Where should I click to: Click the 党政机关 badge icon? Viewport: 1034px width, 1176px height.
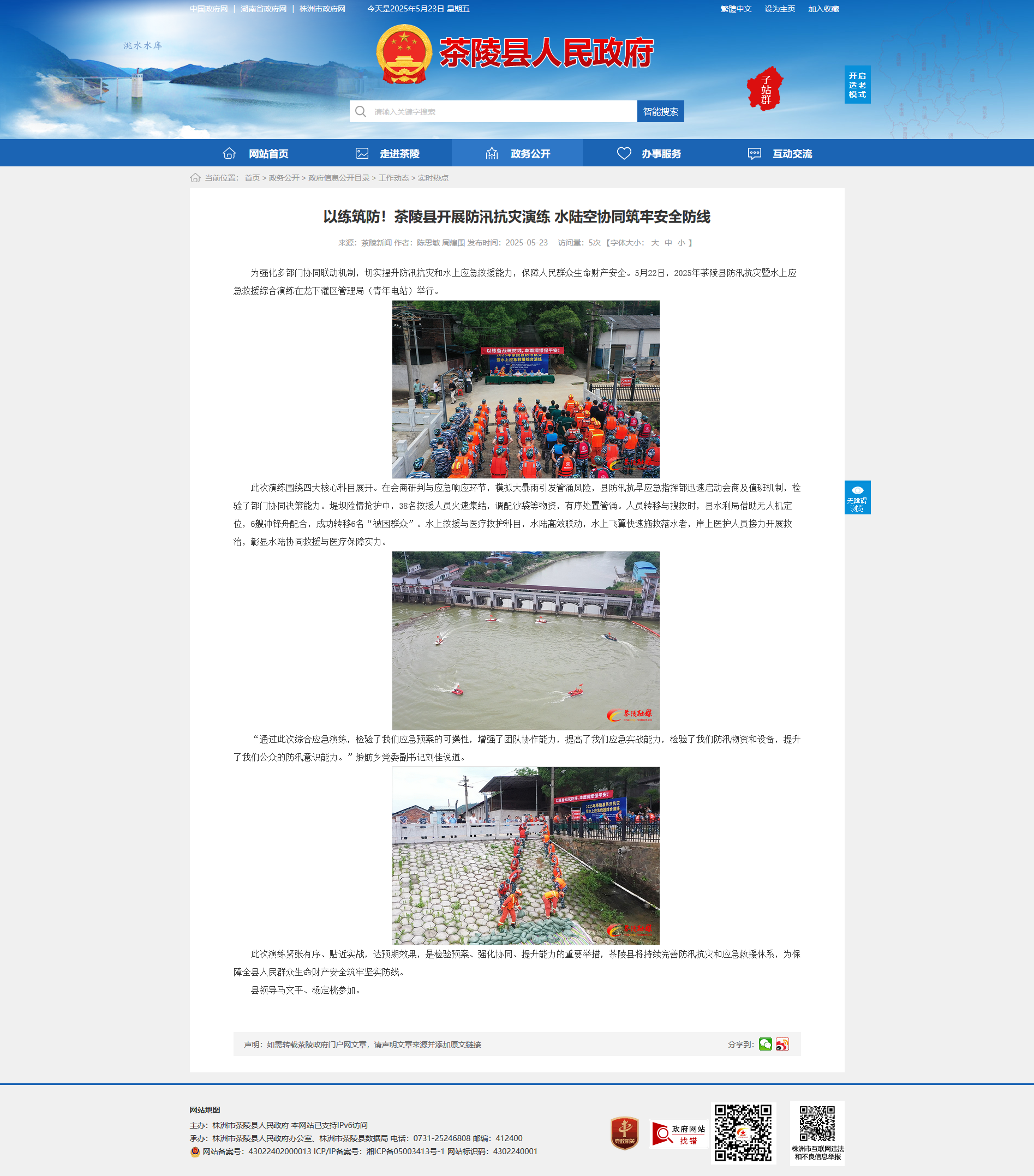[624, 1133]
